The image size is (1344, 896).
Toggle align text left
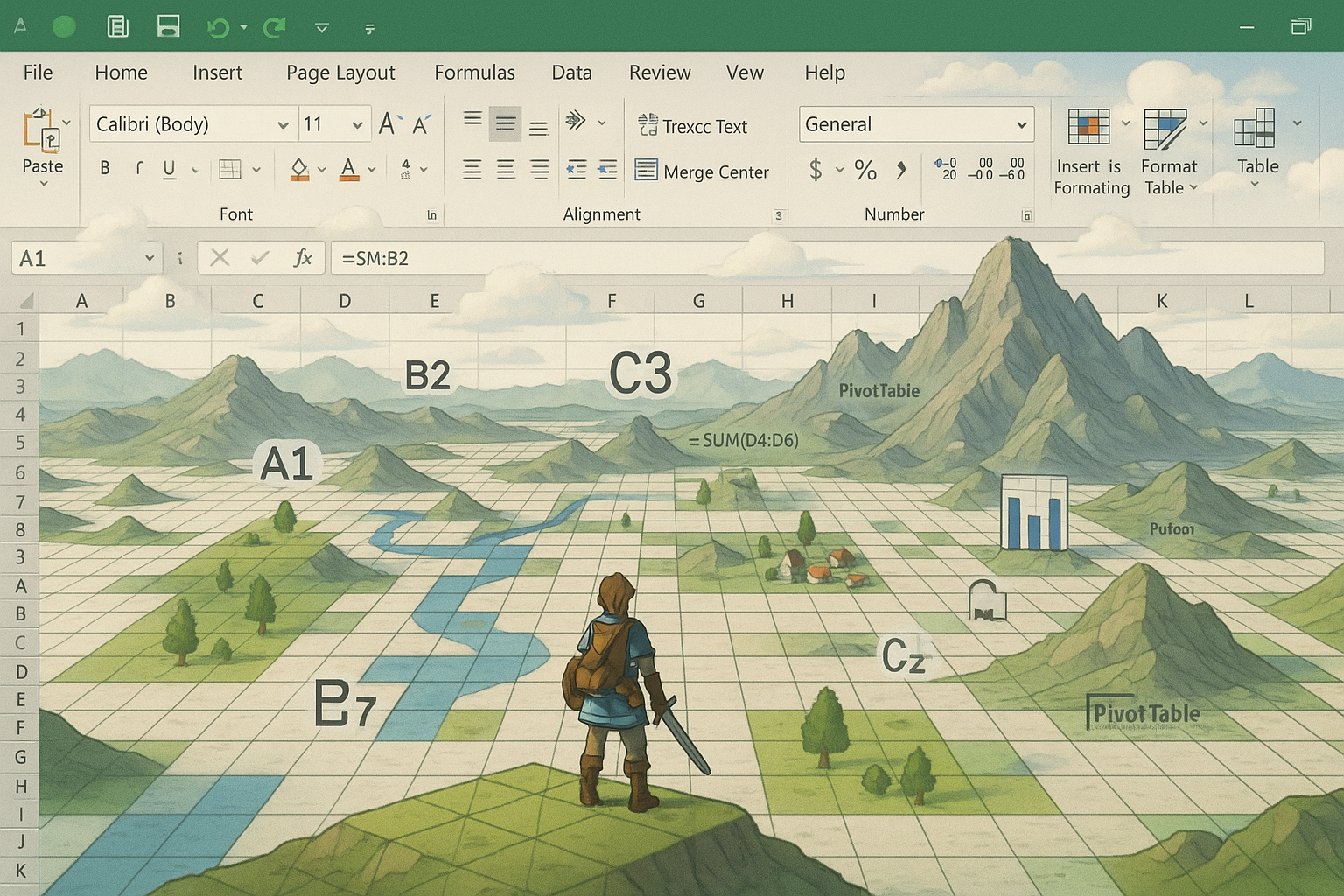[x=472, y=169]
